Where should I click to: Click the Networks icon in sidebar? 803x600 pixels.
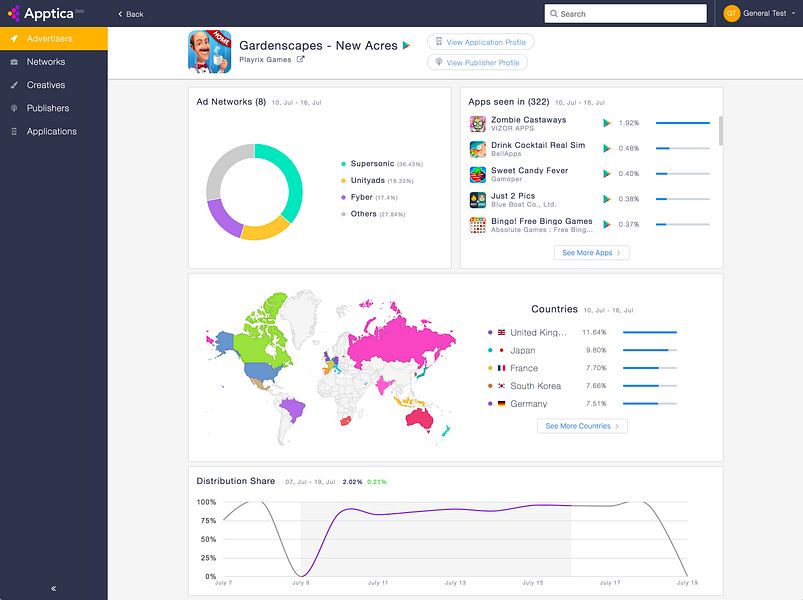(14, 62)
